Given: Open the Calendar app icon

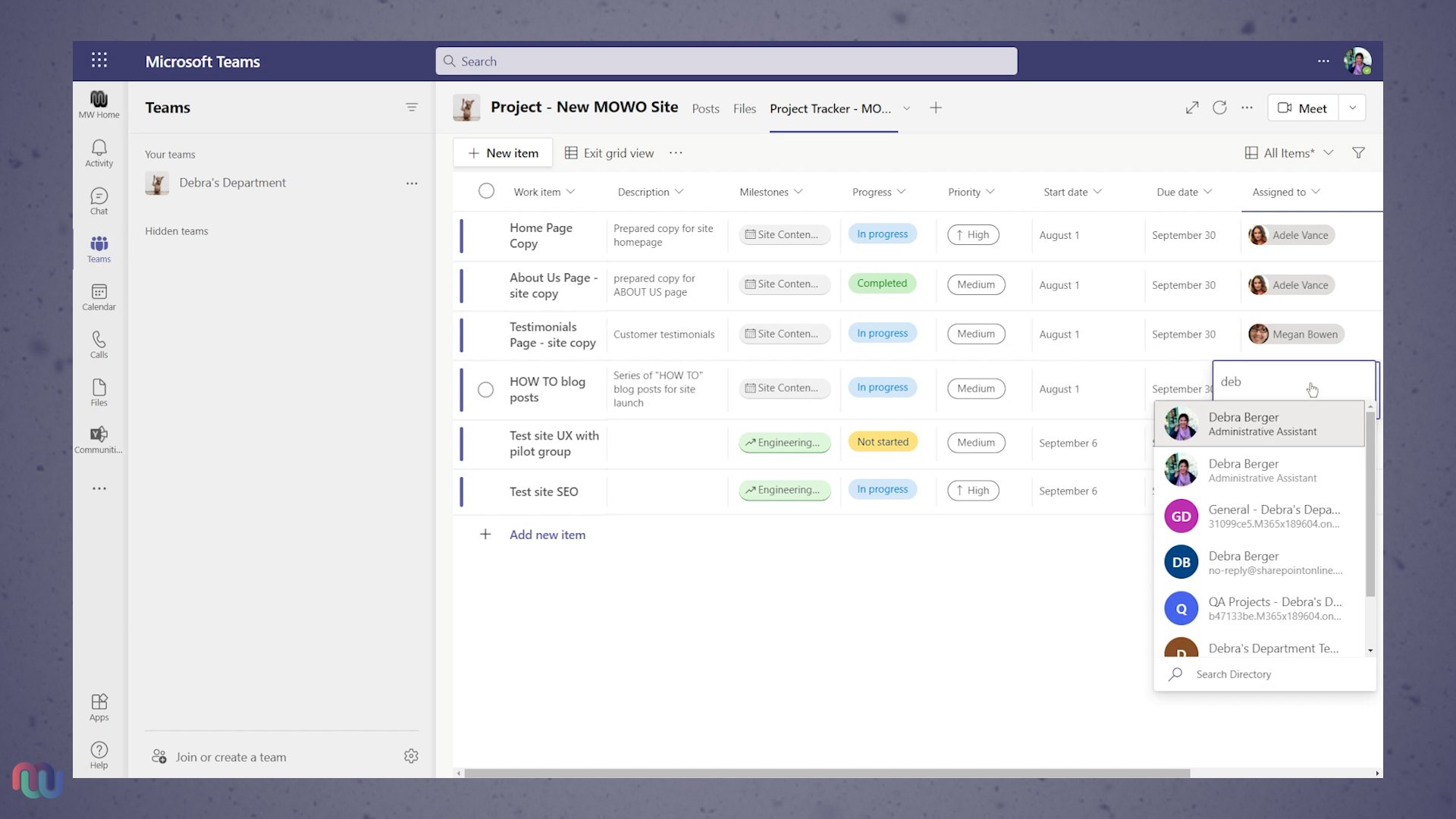Looking at the screenshot, I should pyautogui.click(x=99, y=297).
